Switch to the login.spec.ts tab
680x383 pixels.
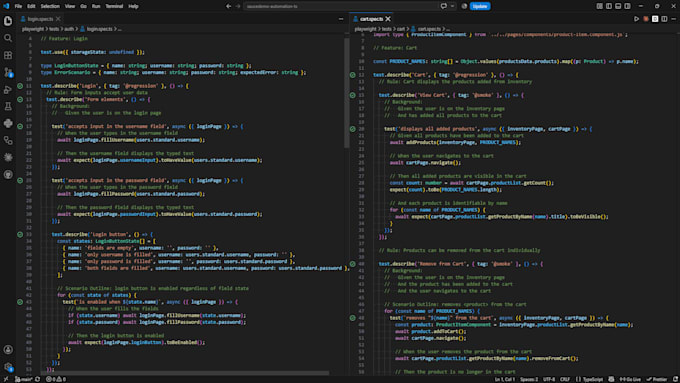pyautogui.click(x=40, y=19)
